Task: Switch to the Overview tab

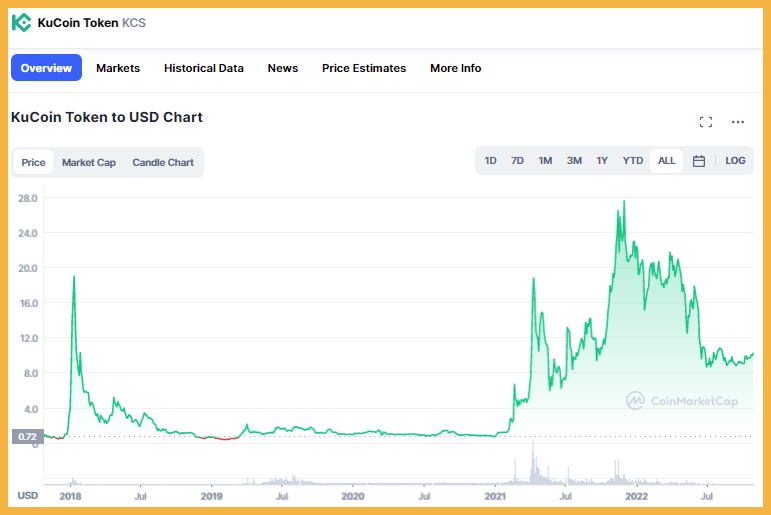Action: coord(46,68)
